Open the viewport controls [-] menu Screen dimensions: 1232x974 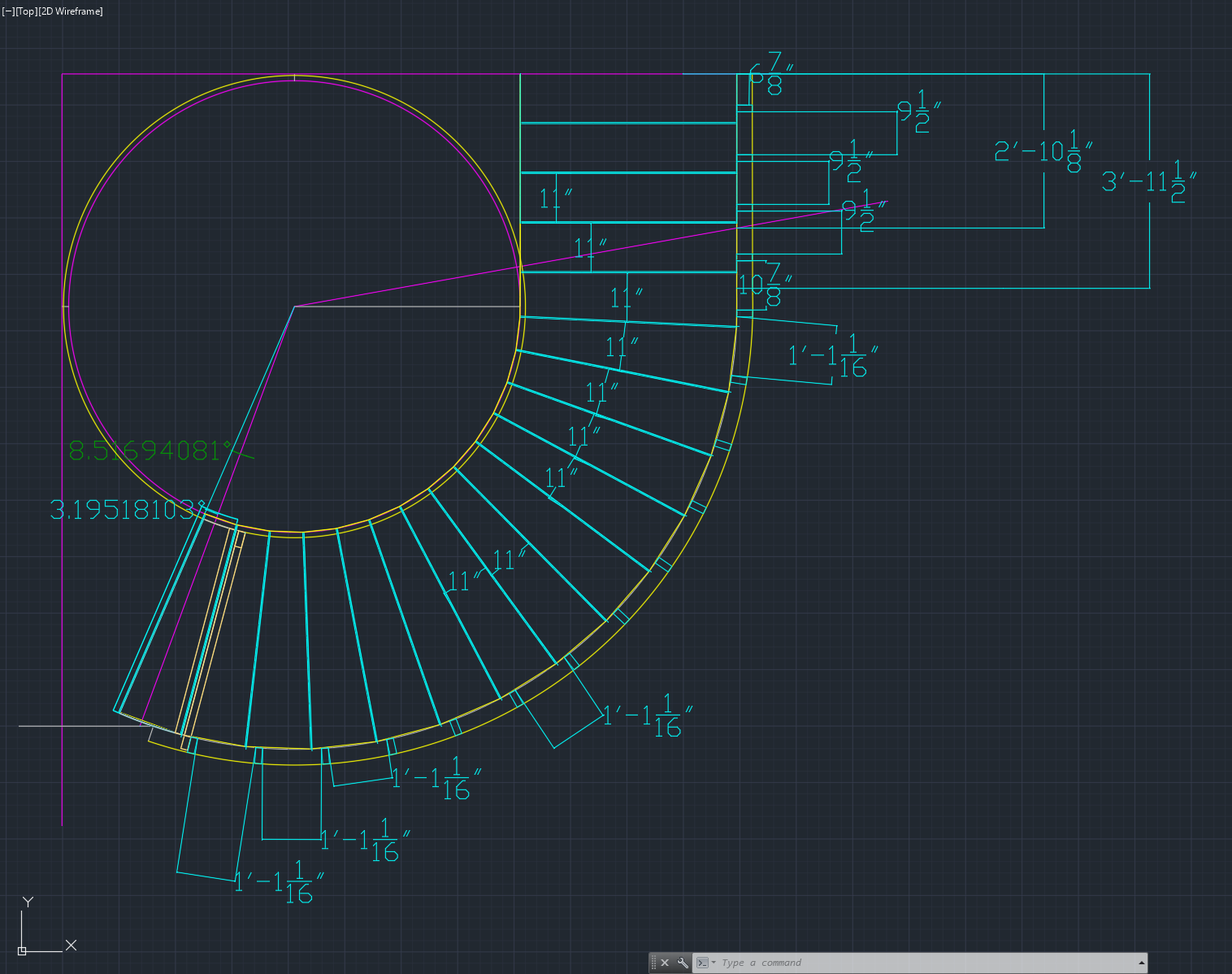tap(7, 11)
